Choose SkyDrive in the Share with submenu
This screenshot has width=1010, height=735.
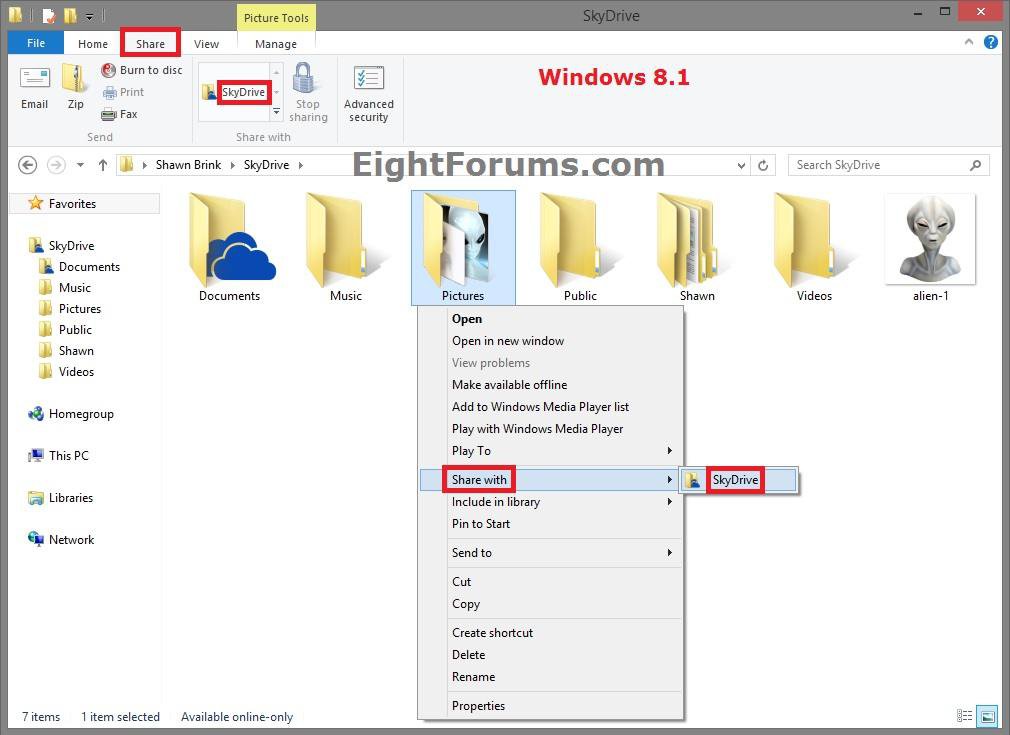pyautogui.click(x=735, y=480)
